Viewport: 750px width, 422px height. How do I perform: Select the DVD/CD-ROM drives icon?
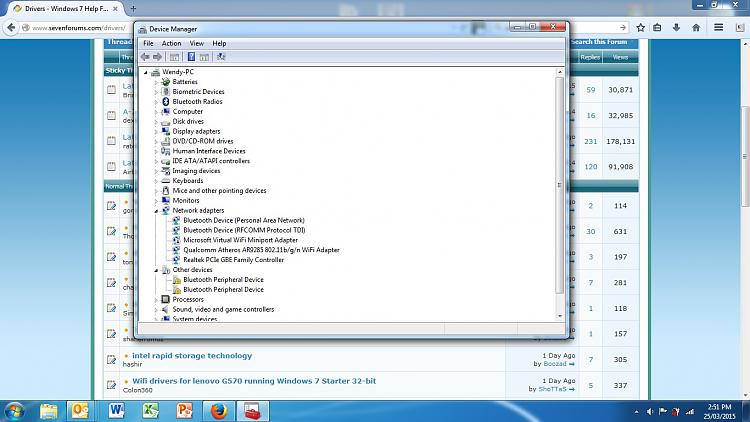tap(165, 141)
